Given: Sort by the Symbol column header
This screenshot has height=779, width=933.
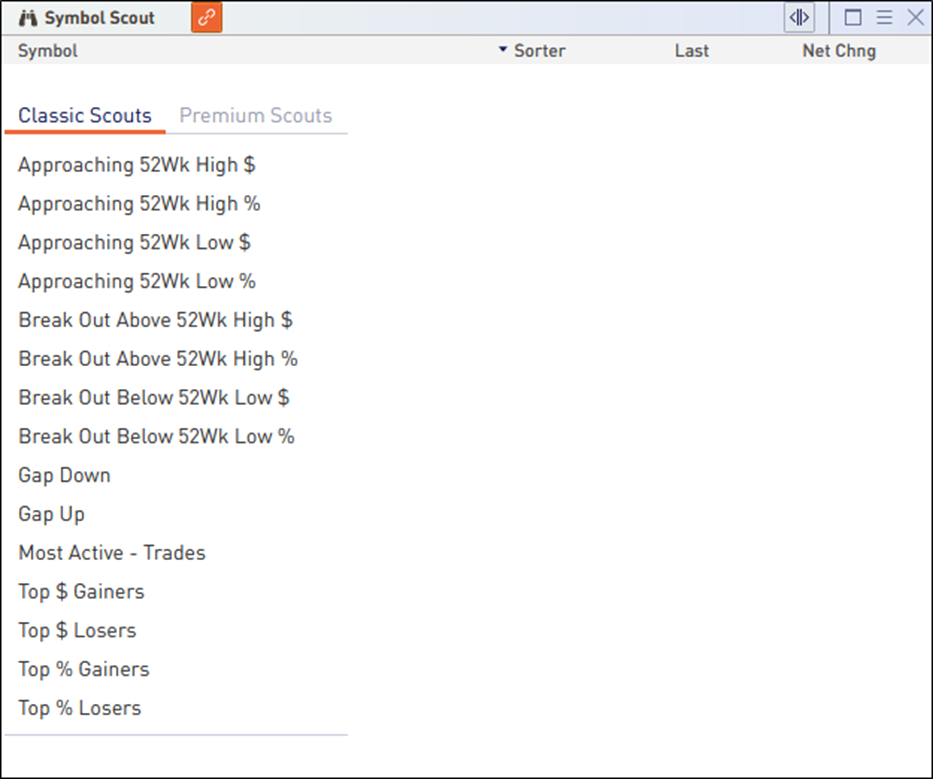Looking at the screenshot, I should tap(48, 50).
